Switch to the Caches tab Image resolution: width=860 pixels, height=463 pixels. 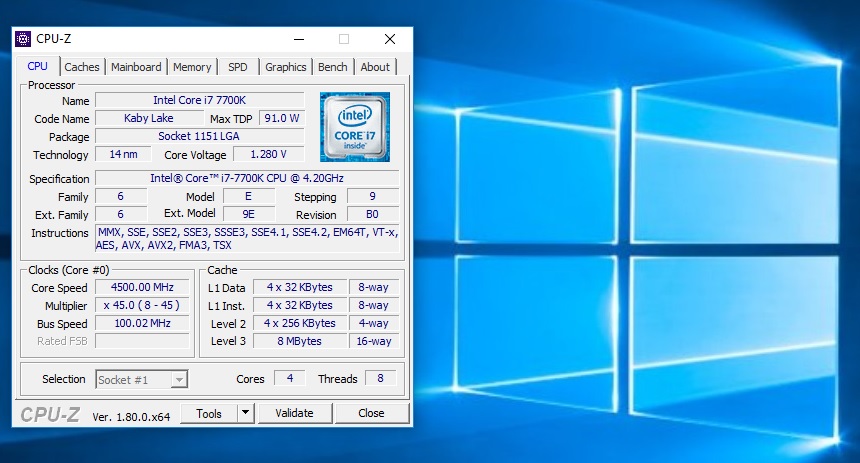click(x=82, y=67)
